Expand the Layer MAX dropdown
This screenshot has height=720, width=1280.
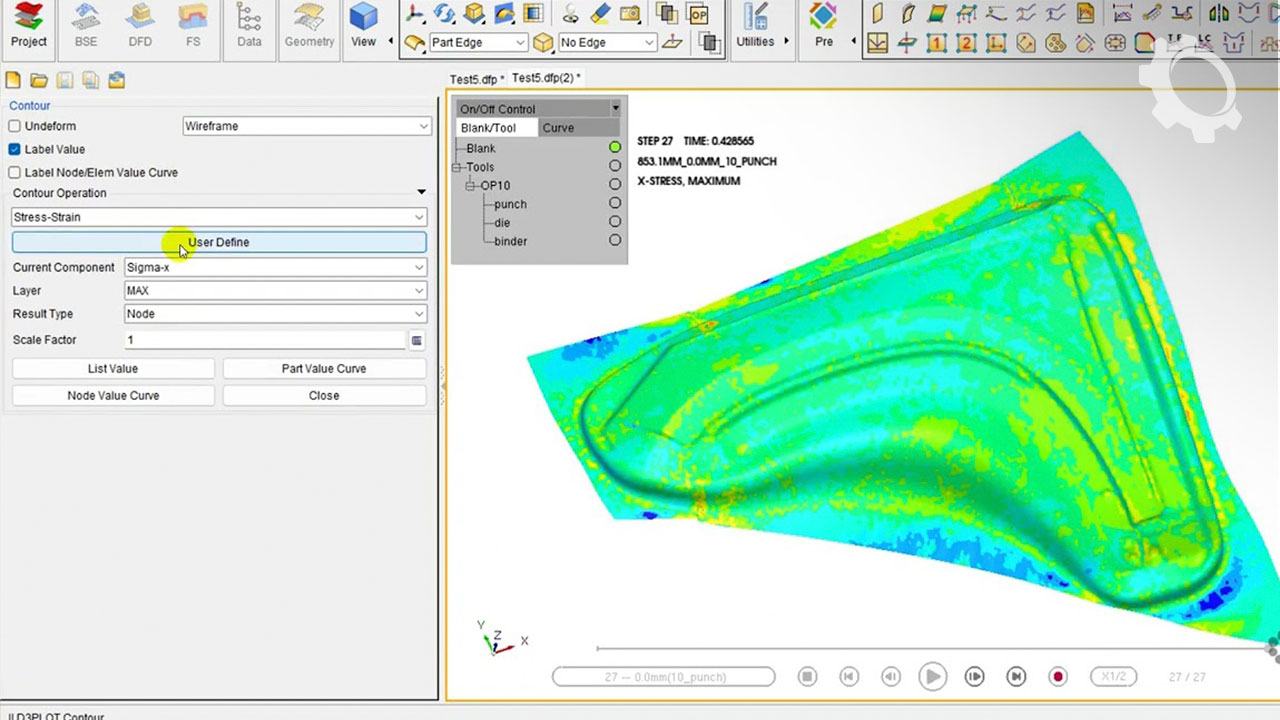pyautogui.click(x=275, y=290)
